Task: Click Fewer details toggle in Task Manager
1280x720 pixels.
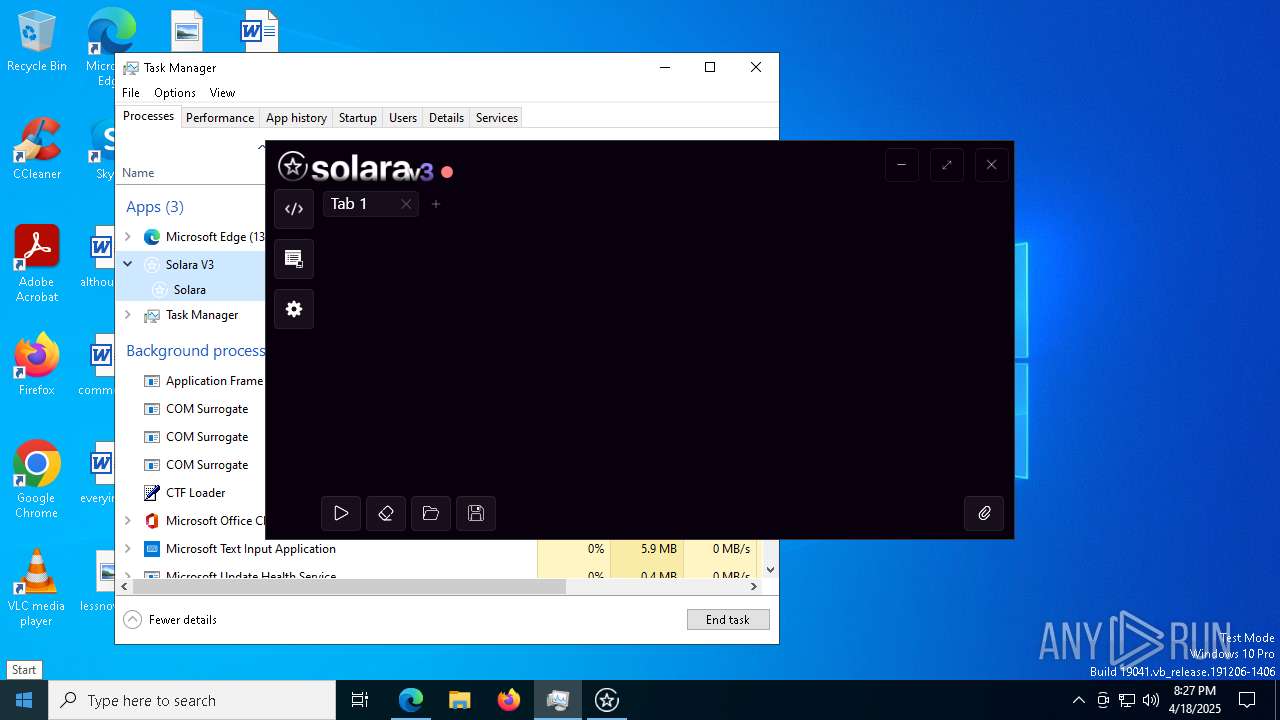Action: click(x=170, y=619)
